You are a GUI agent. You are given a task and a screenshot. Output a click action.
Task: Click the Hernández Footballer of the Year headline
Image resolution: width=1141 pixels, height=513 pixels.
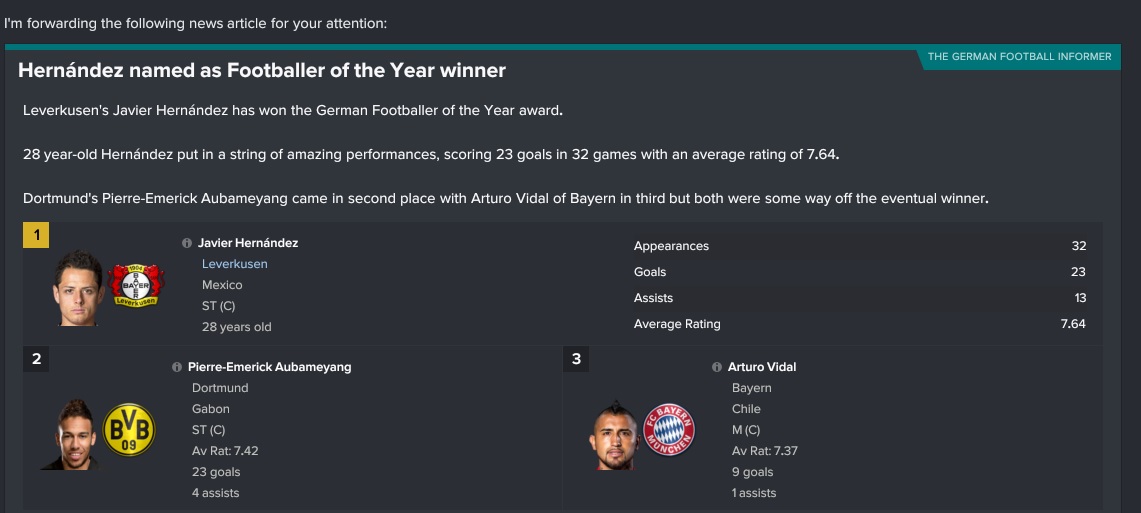click(x=261, y=71)
